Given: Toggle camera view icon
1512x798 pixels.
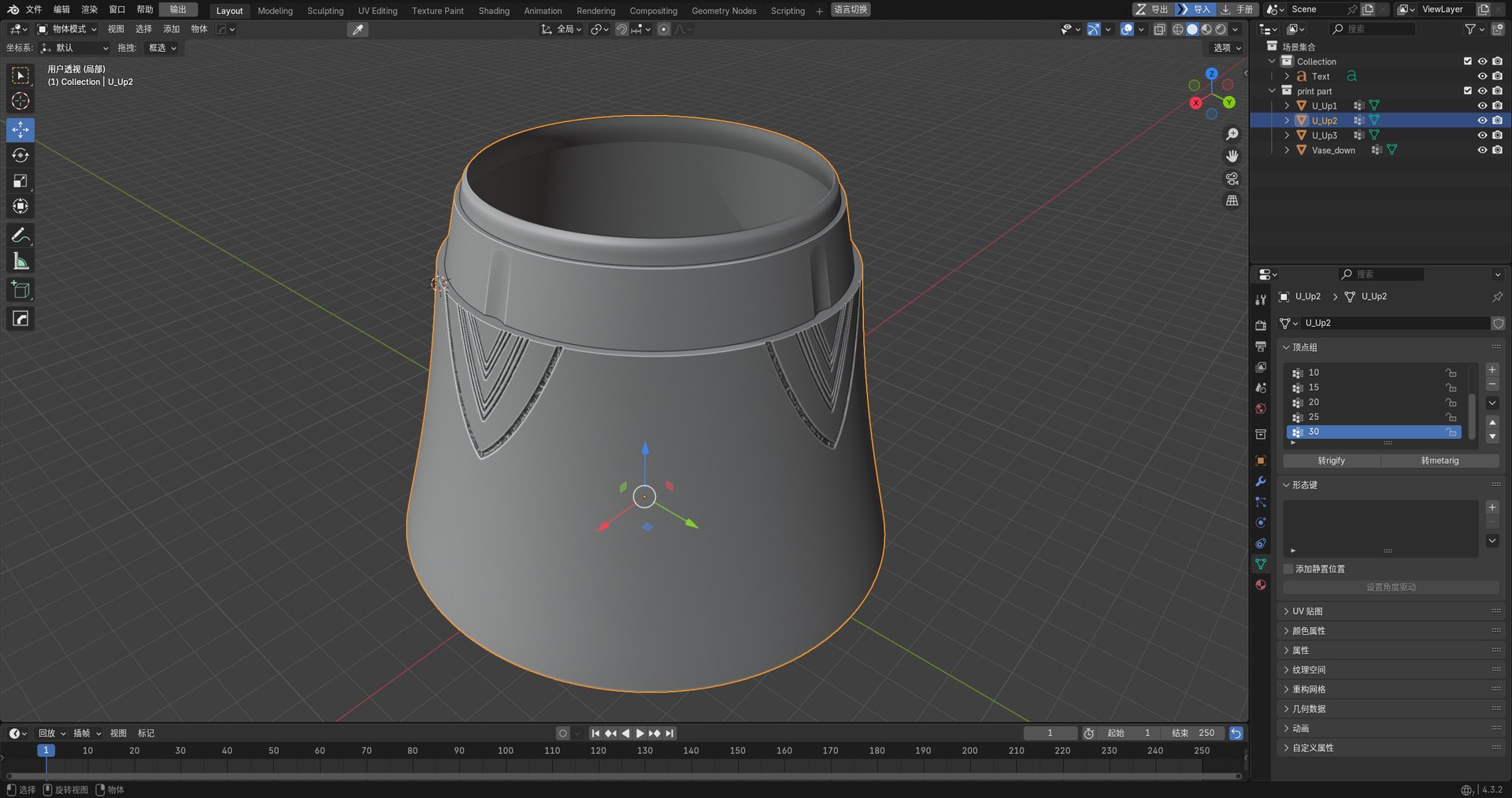Looking at the screenshot, I should [x=1232, y=179].
